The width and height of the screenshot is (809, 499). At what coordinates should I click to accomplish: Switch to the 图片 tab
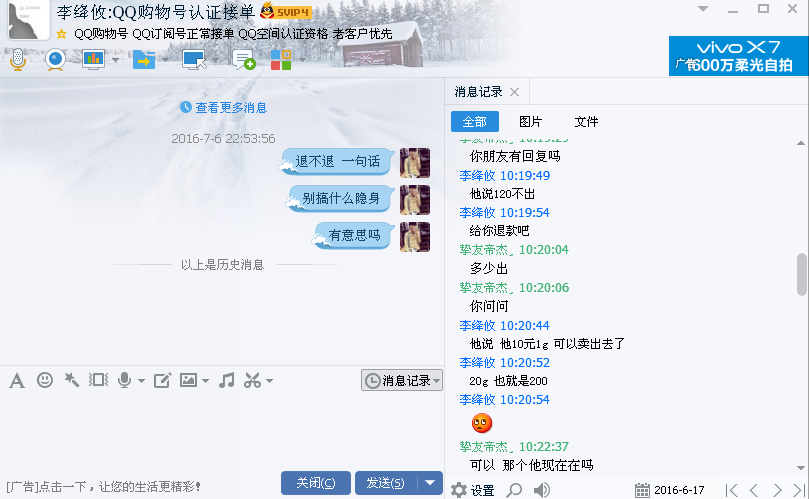pyautogui.click(x=530, y=122)
